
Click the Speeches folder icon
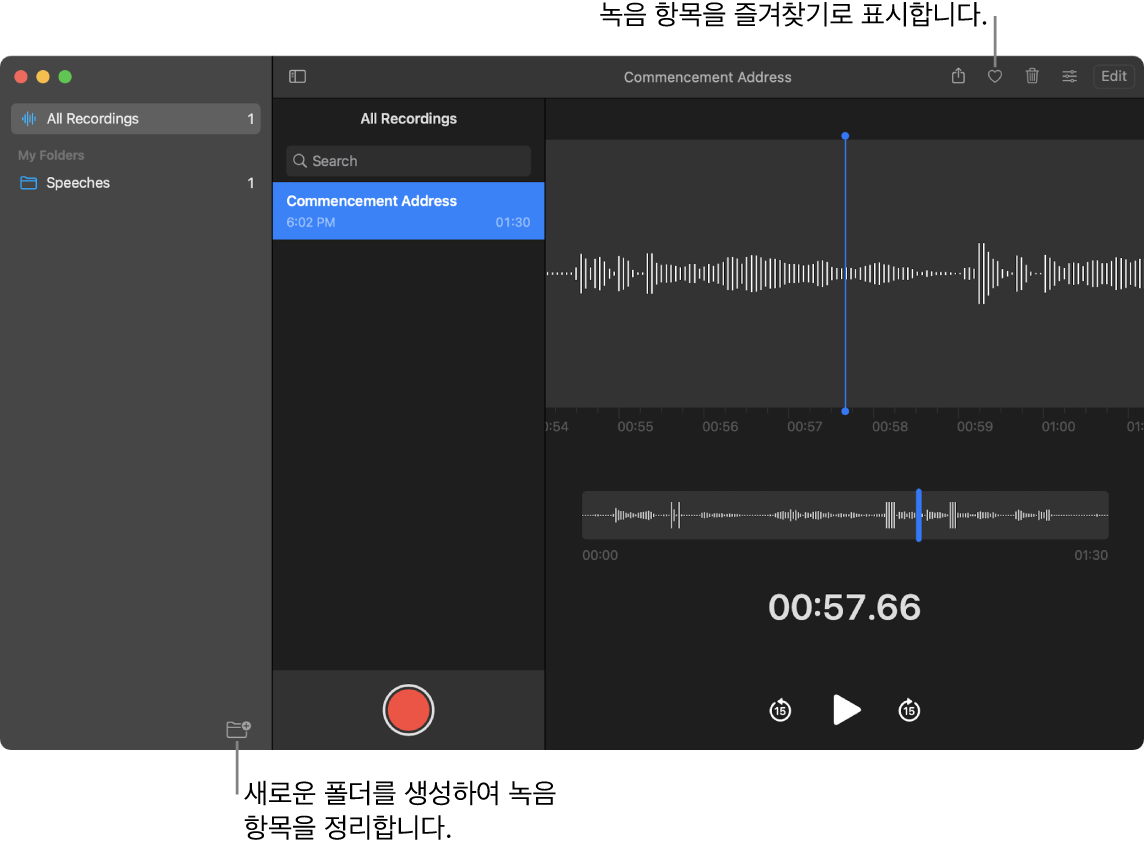[x=27, y=182]
